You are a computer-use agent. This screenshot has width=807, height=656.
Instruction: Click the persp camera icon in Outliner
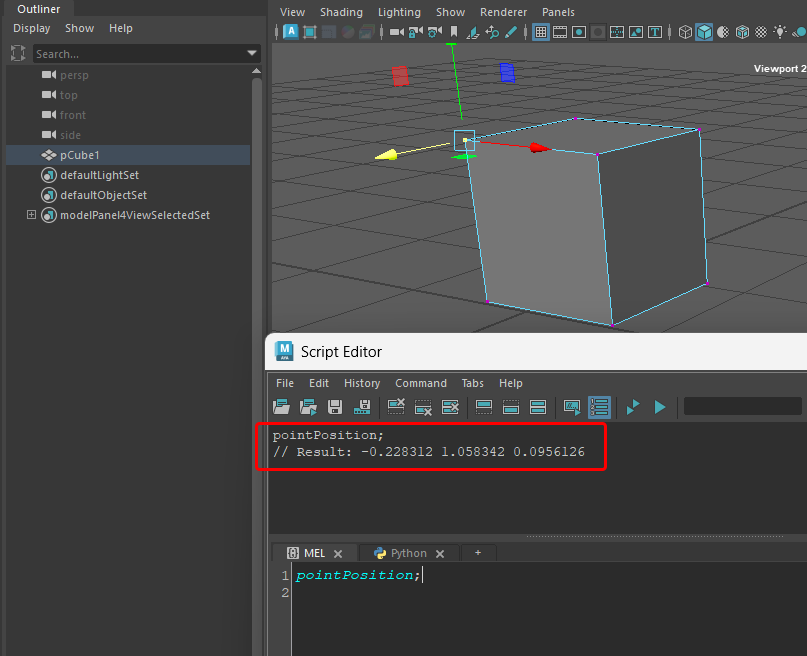pyautogui.click(x=49, y=75)
